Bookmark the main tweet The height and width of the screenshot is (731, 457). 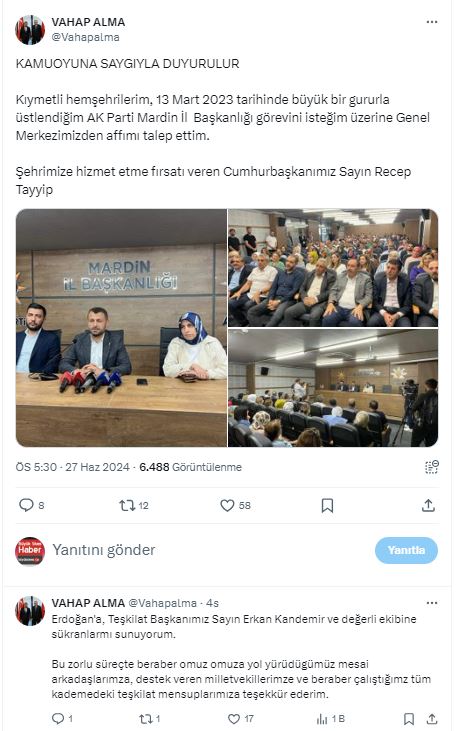point(327,505)
